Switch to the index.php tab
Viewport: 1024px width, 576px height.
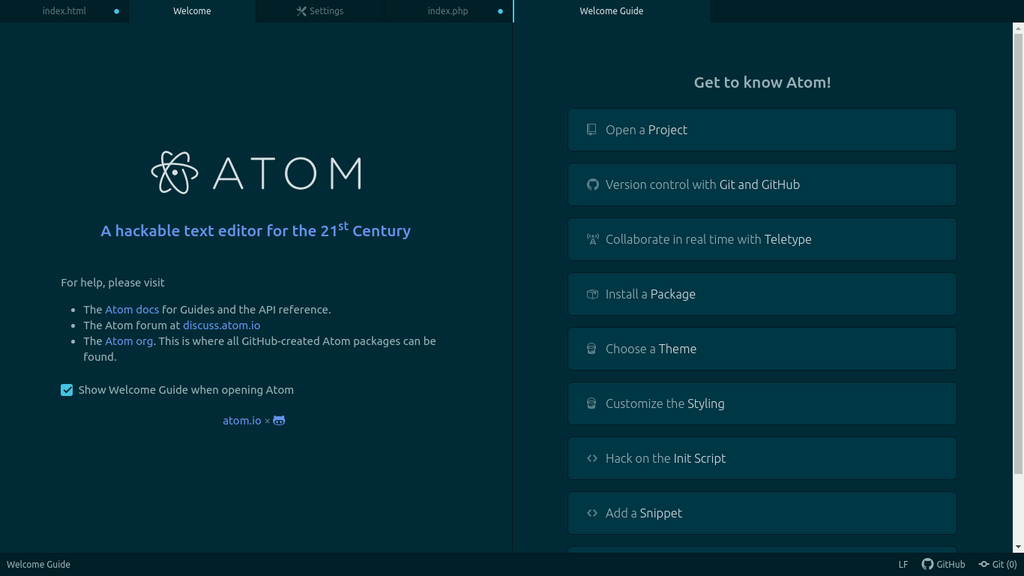(x=448, y=11)
